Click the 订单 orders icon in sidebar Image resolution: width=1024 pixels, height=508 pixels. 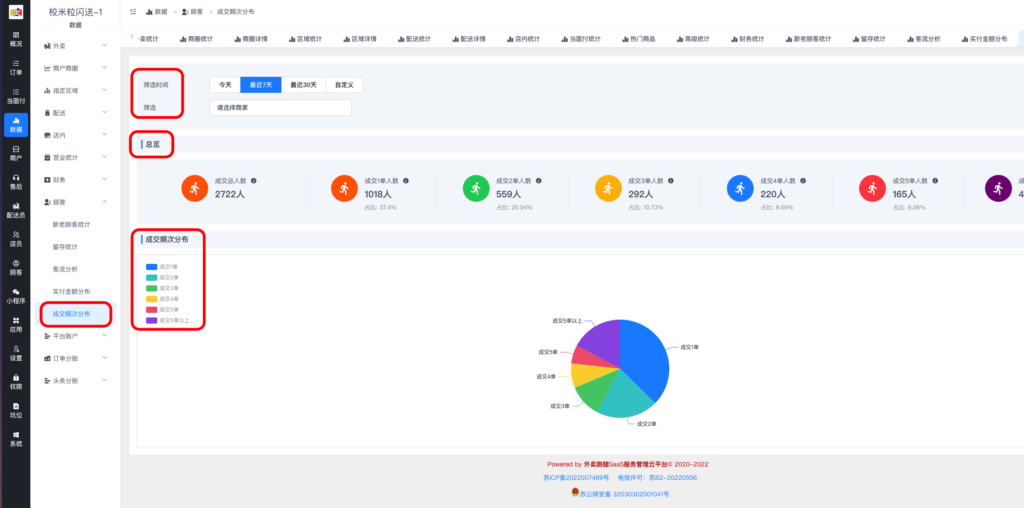coord(15,67)
